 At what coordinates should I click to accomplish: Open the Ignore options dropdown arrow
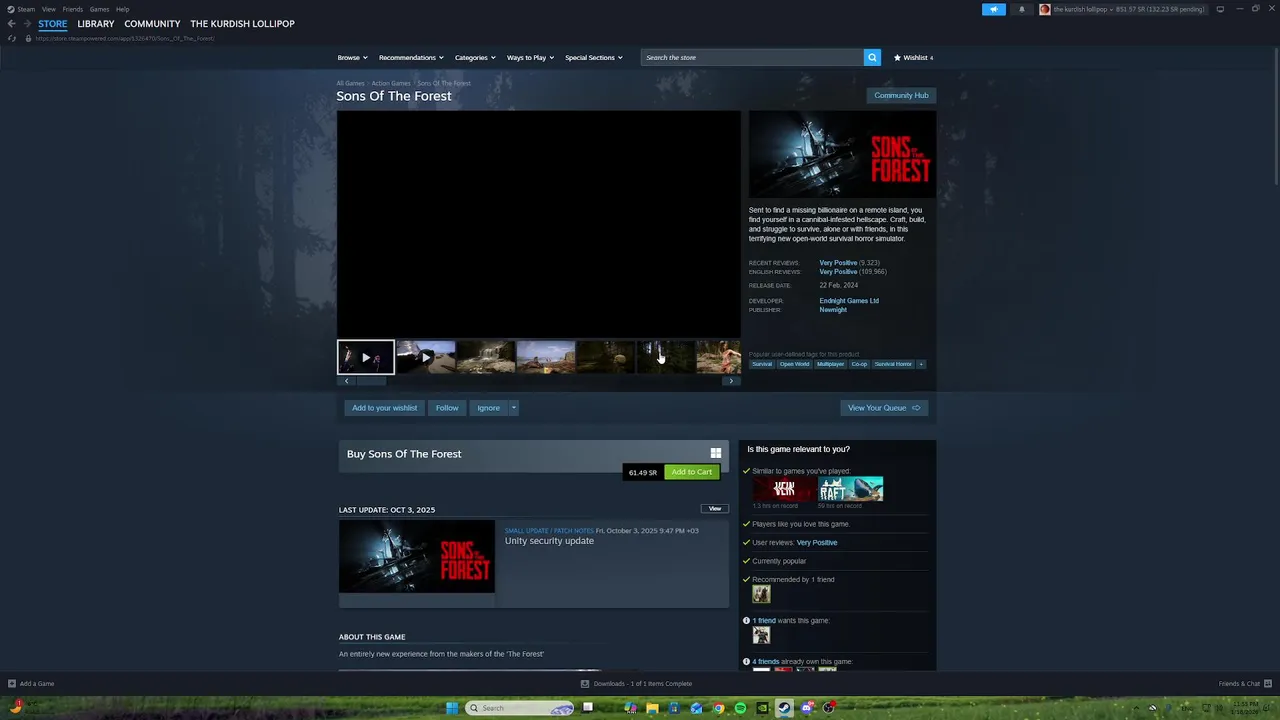click(514, 408)
